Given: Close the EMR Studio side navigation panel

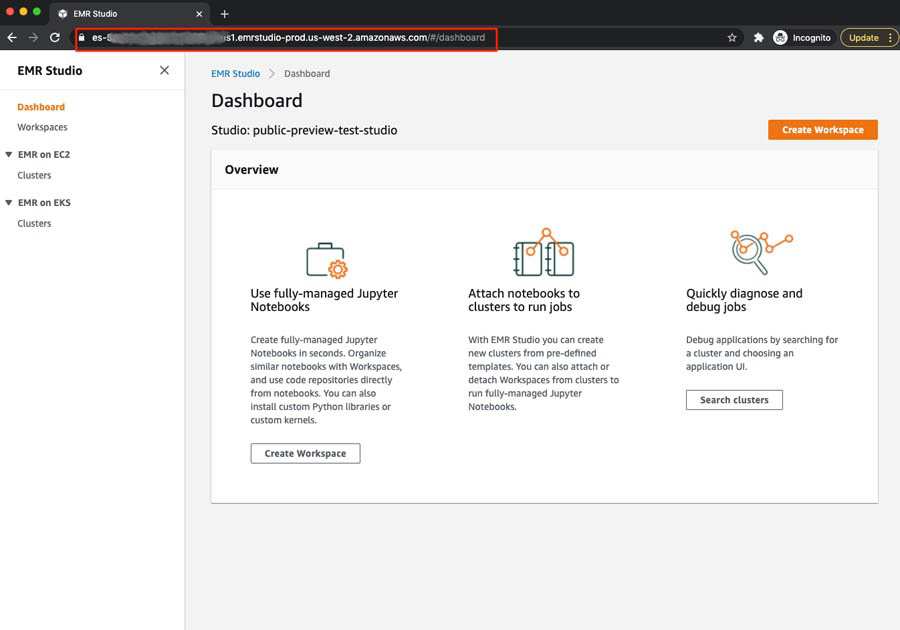Looking at the screenshot, I should (164, 70).
